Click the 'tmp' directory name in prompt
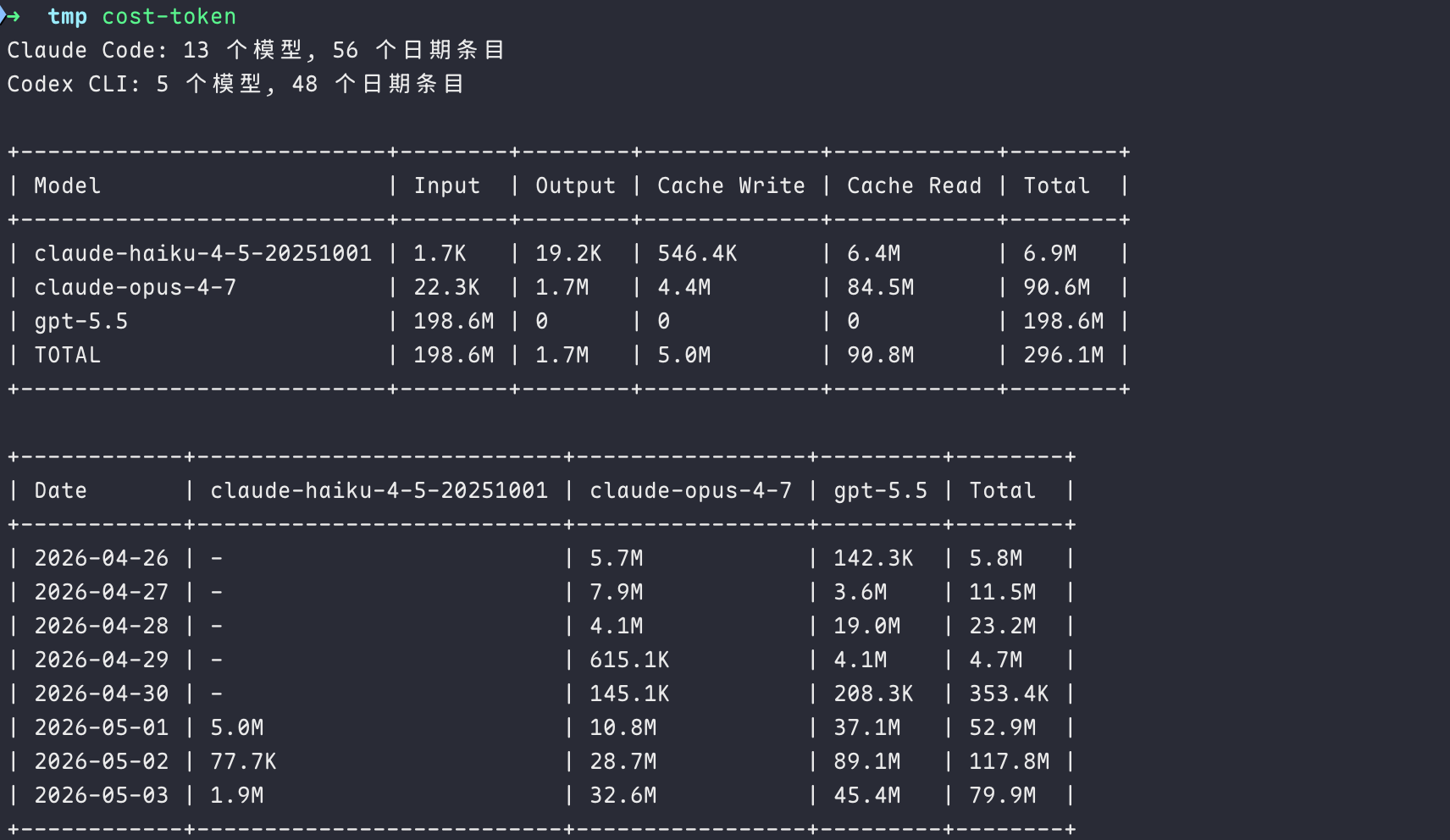1450x840 pixels. [x=68, y=16]
